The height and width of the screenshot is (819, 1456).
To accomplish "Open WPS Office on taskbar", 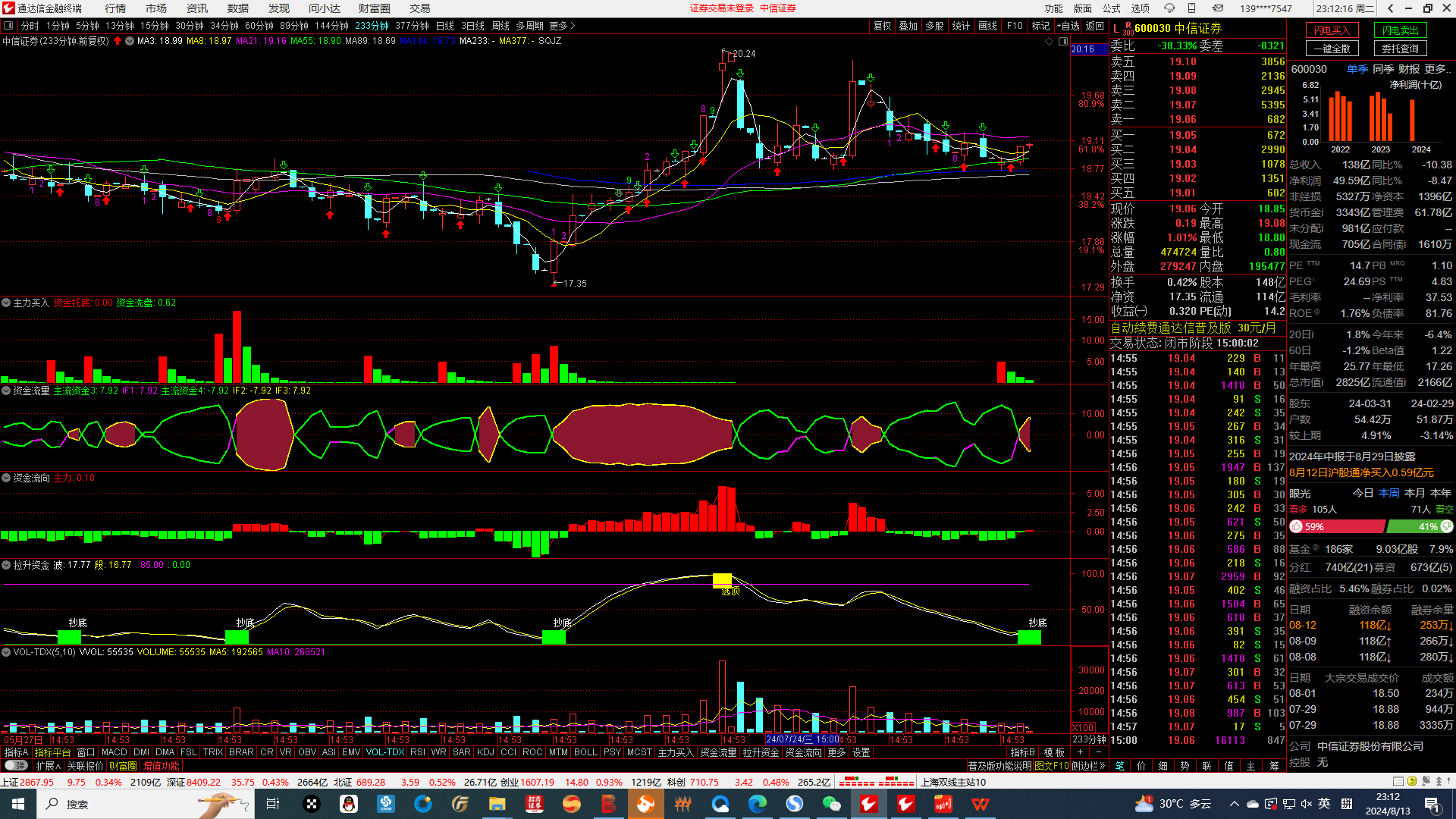I will [x=981, y=804].
